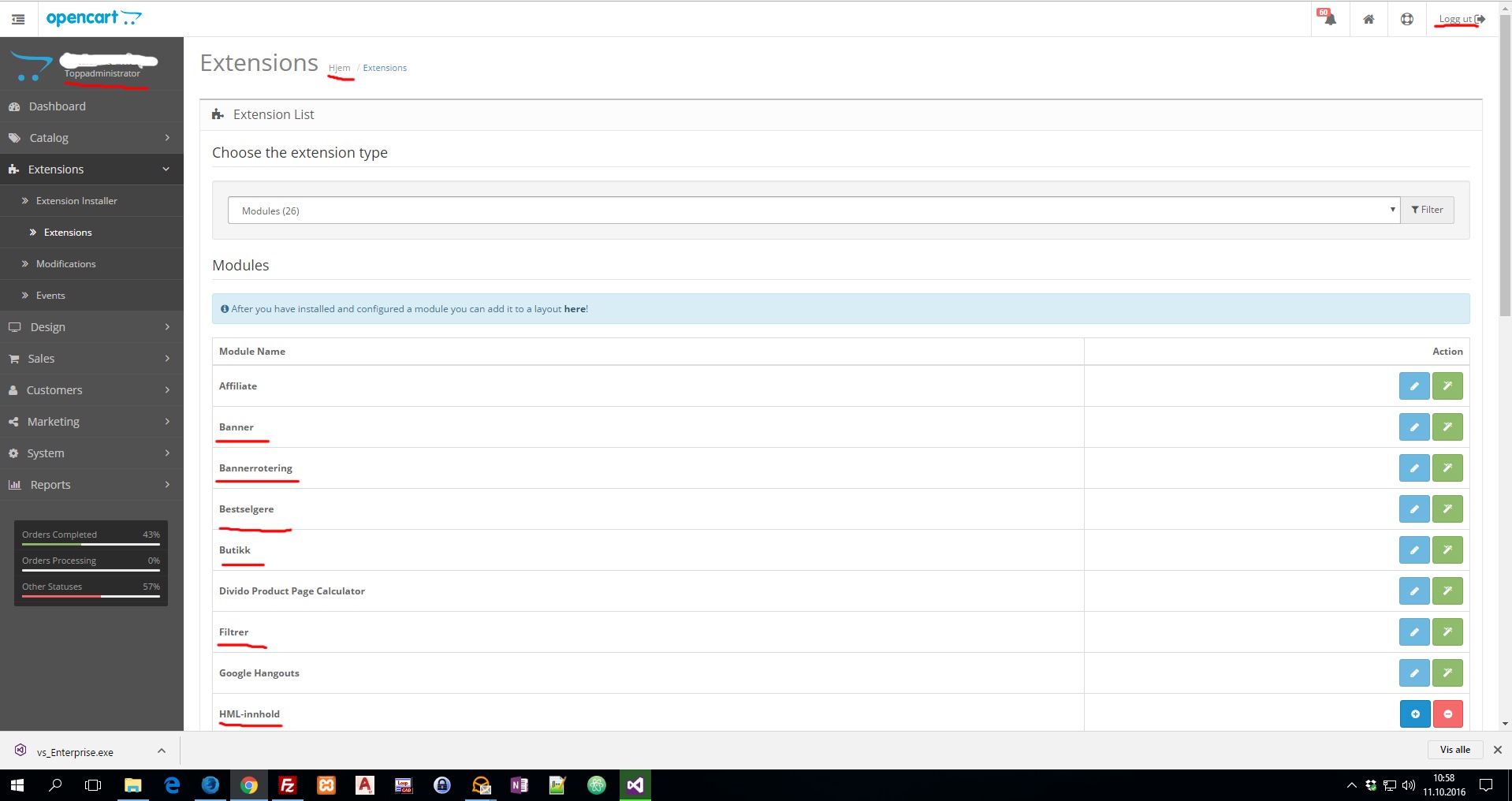Open Events submenu item
Image resolution: width=1512 pixels, height=801 pixels.
point(91,296)
